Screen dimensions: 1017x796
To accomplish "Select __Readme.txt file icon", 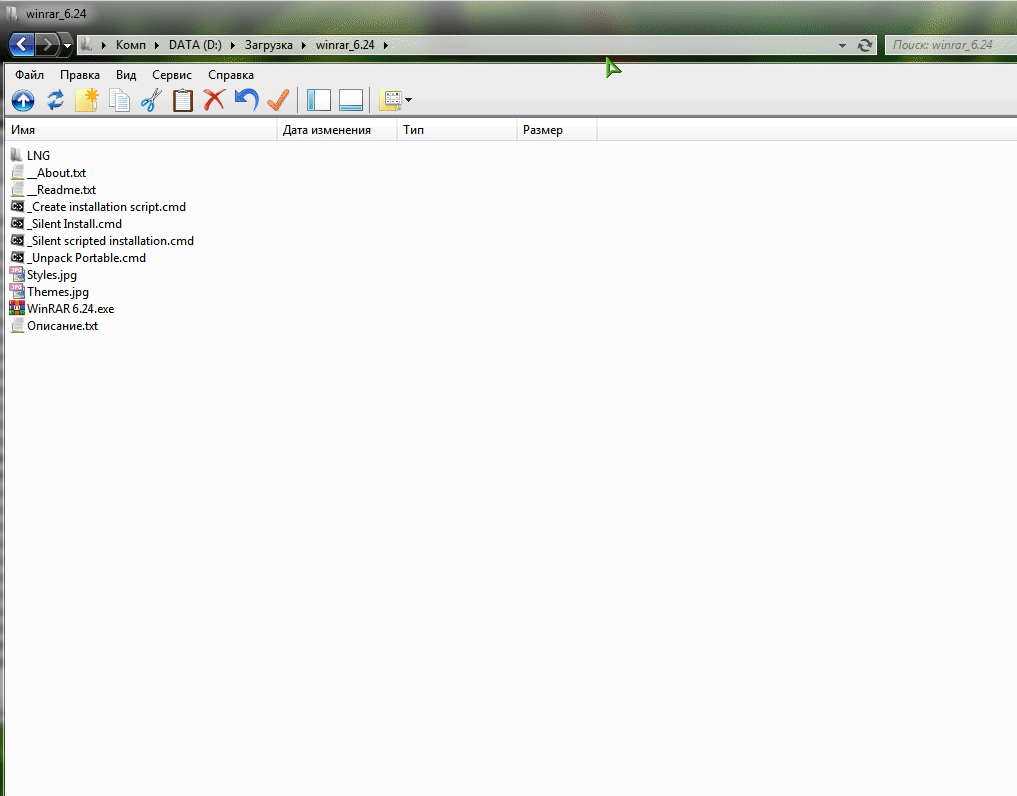I will click(18, 189).
